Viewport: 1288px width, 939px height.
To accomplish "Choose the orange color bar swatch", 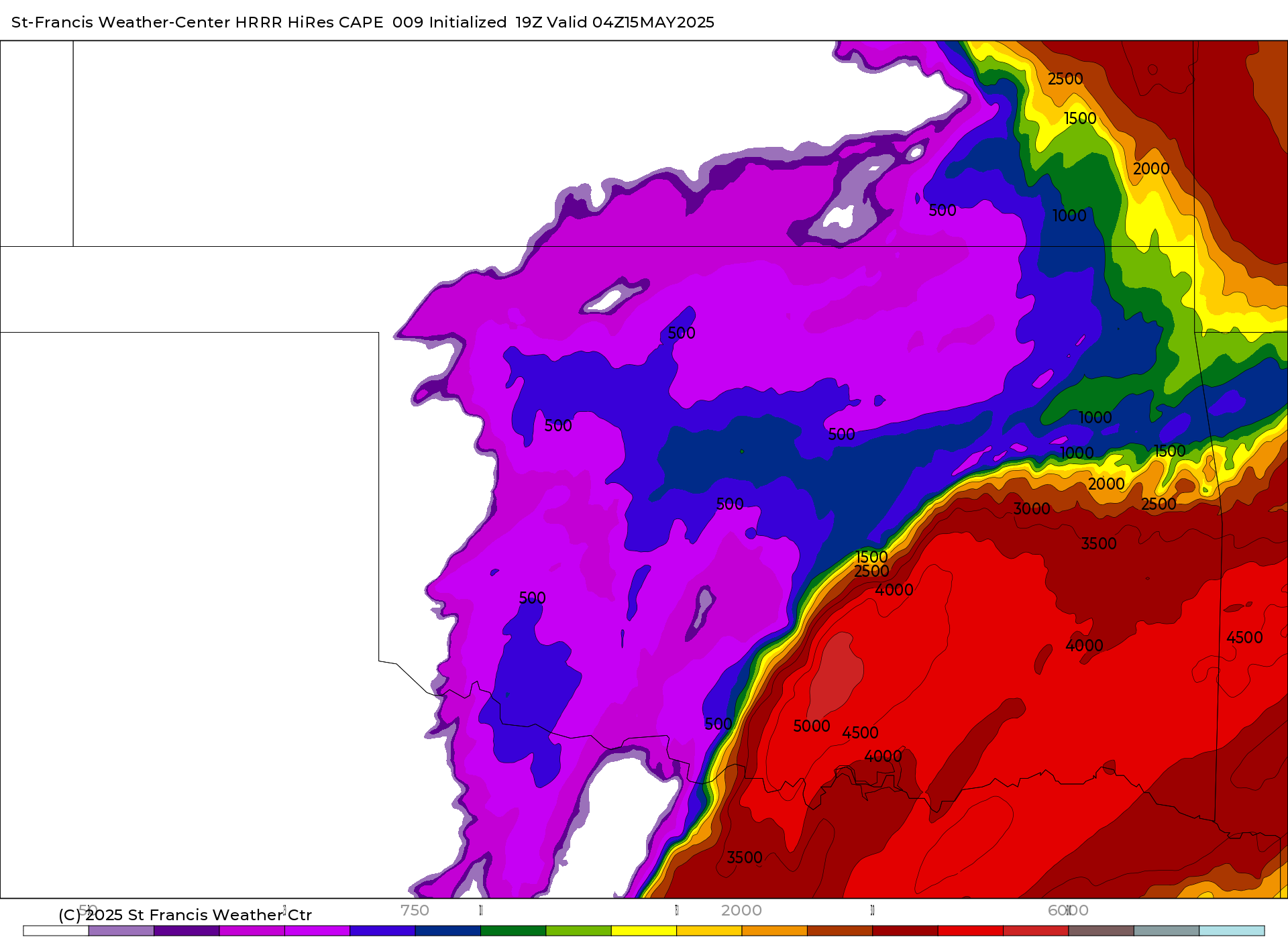I will coord(774,931).
